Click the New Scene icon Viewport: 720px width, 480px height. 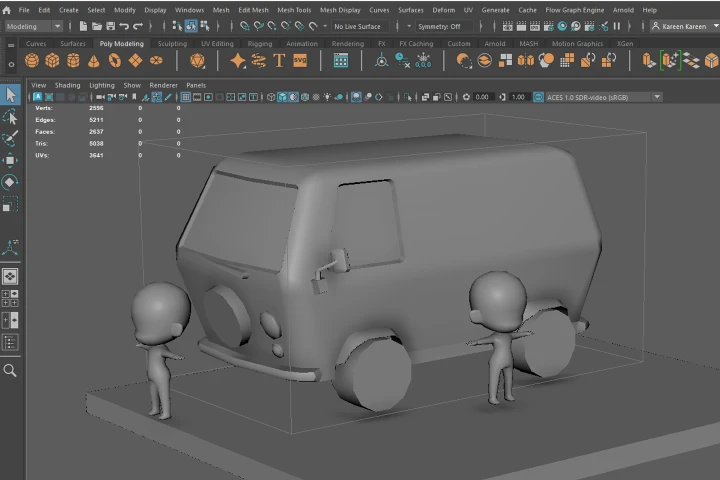[83, 26]
